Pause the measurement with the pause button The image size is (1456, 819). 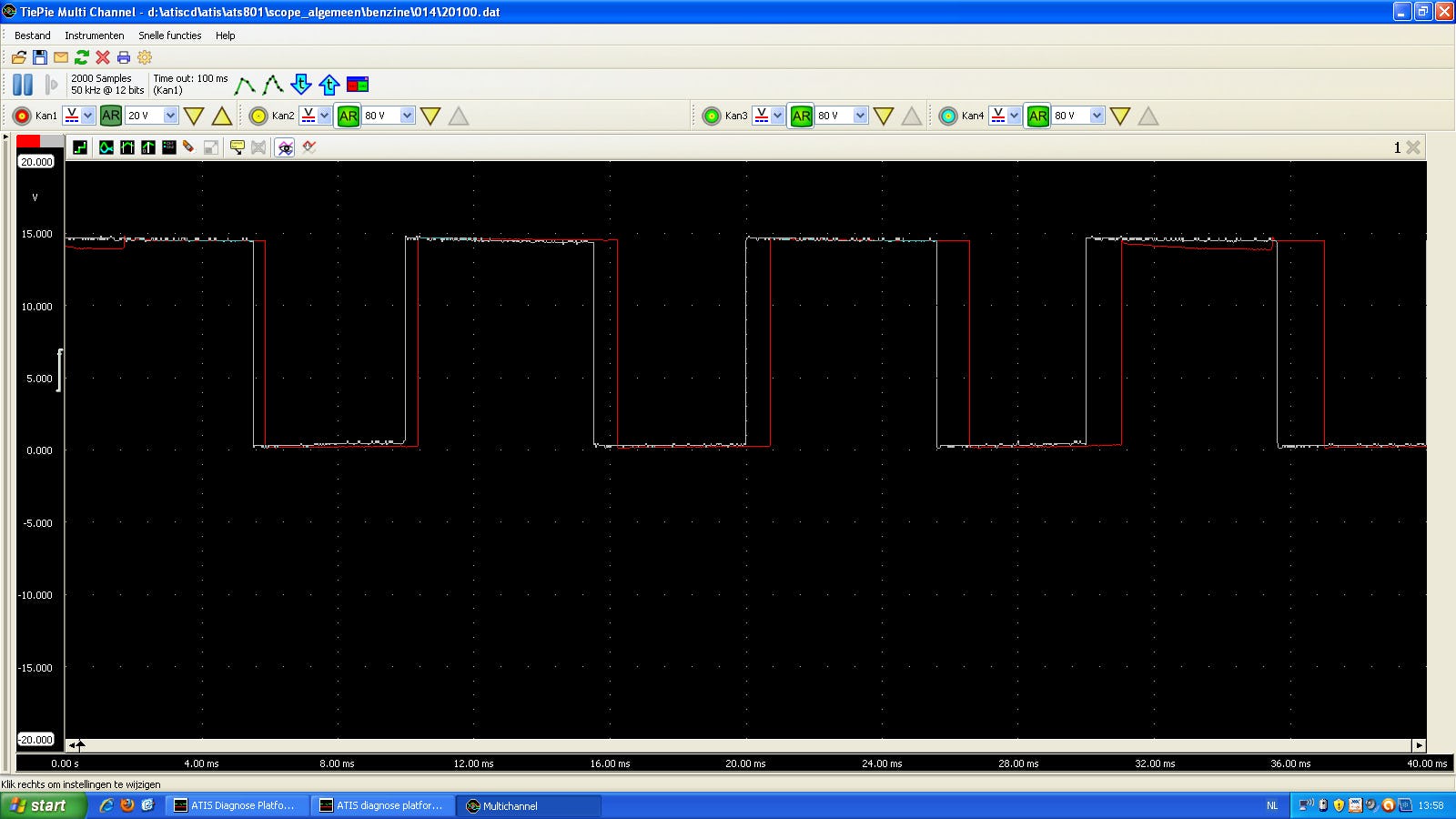point(23,85)
